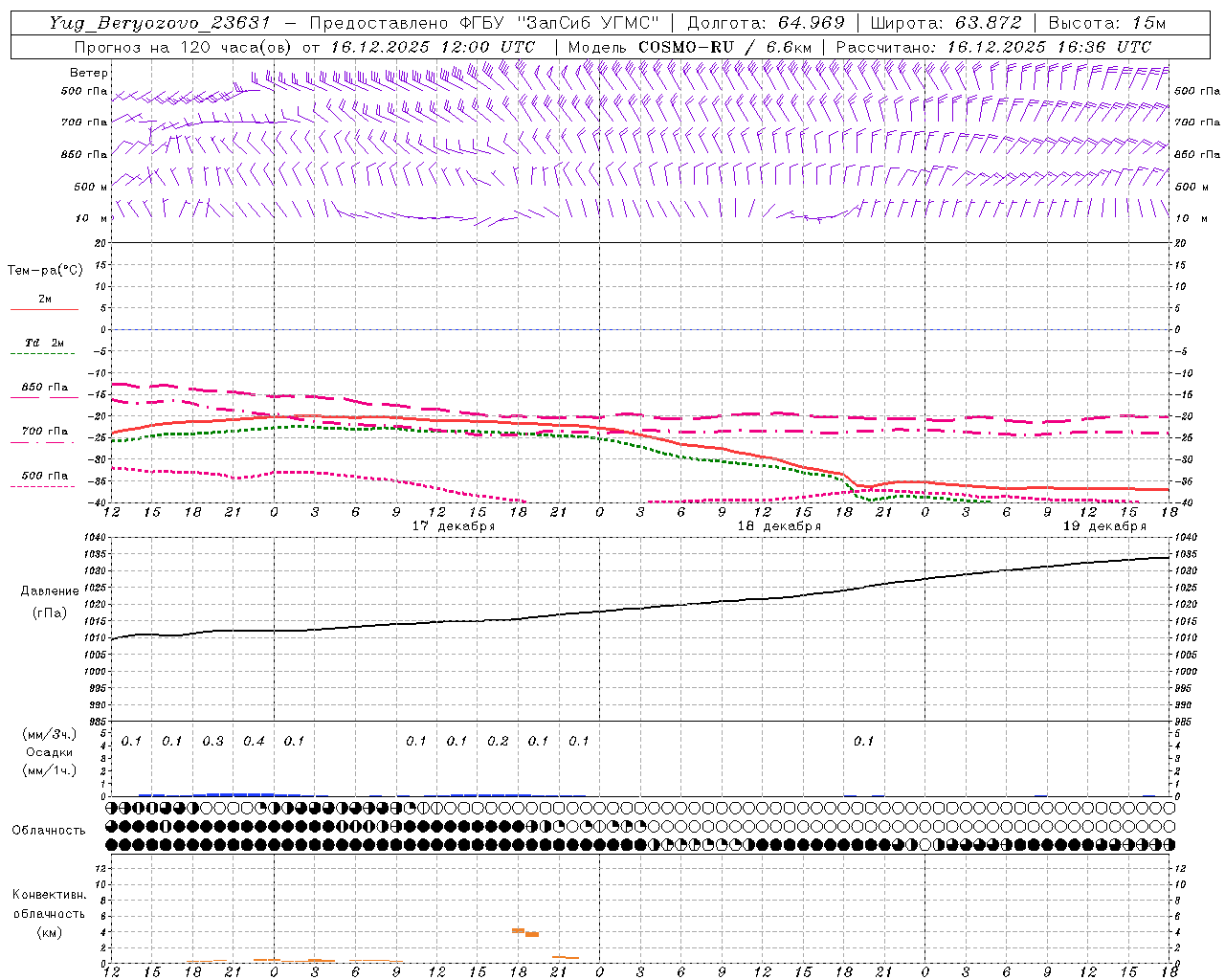
Task: Click the station height 'Высота: 15м' field
Action: point(1106,23)
